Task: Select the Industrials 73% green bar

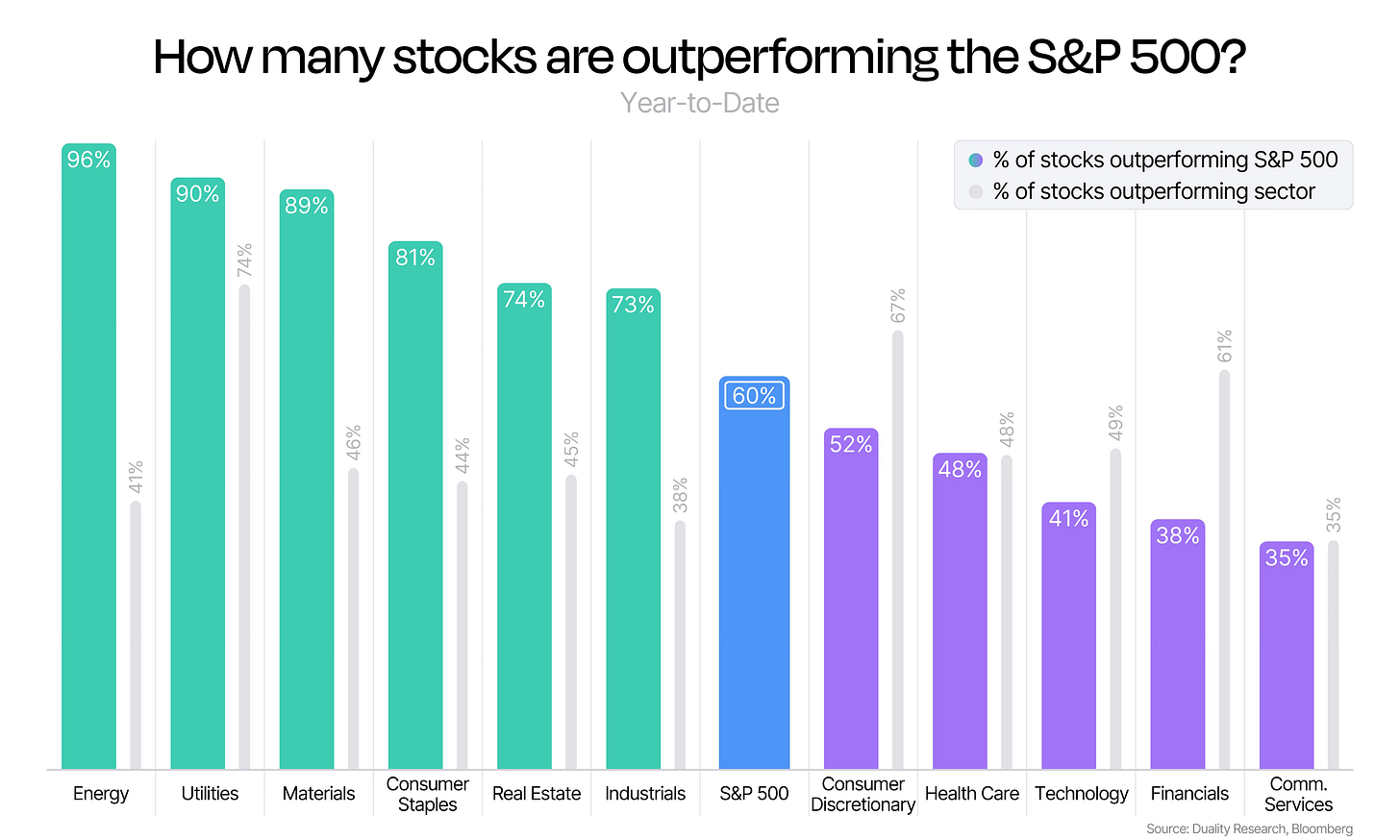Action: 634,529
